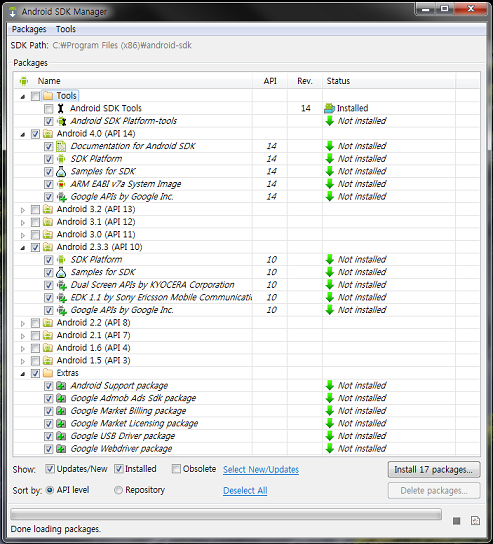Collapse the Tools group
This screenshot has height=544, width=493.
click(x=23, y=96)
